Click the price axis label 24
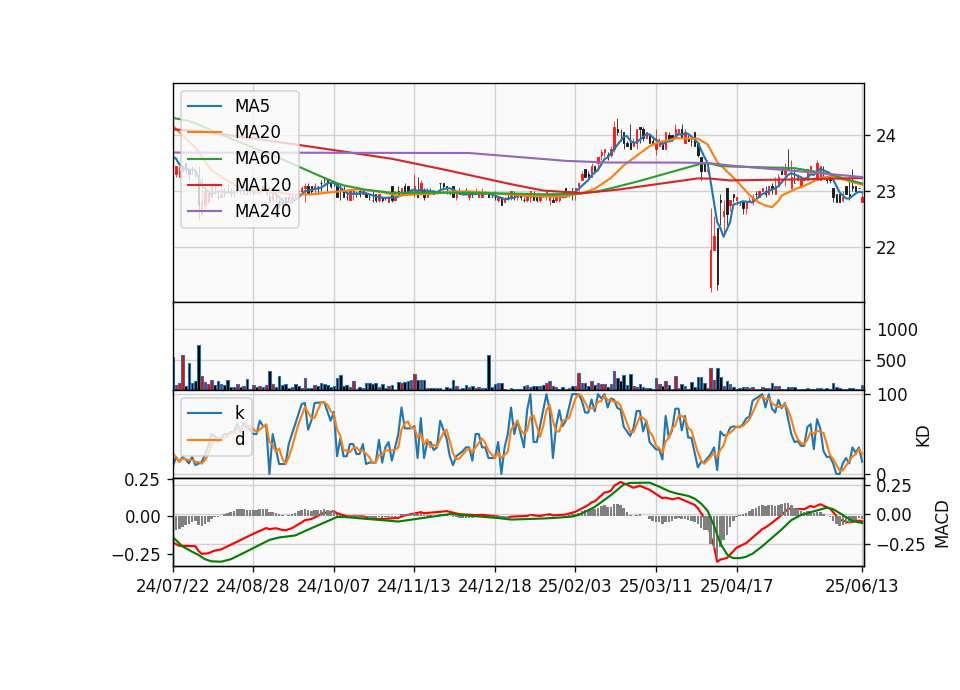The width and height of the screenshot is (960, 690). tap(885, 136)
